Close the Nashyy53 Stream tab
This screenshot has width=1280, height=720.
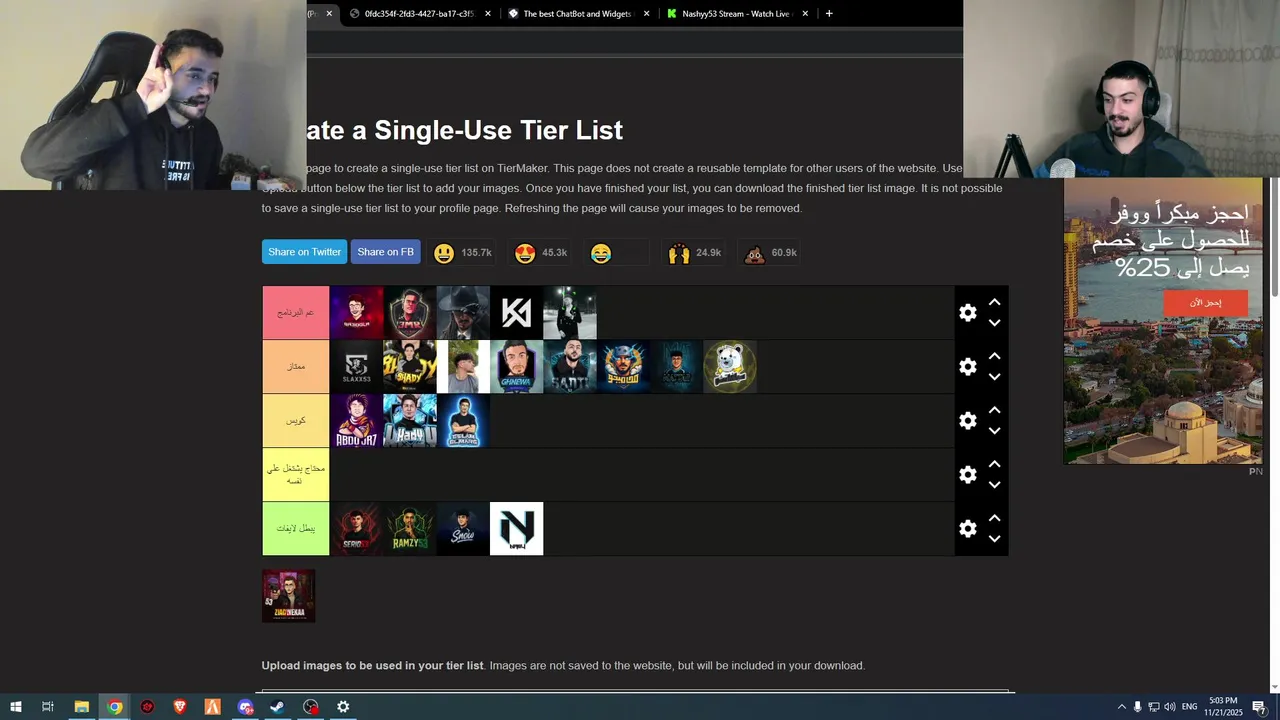[805, 14]
